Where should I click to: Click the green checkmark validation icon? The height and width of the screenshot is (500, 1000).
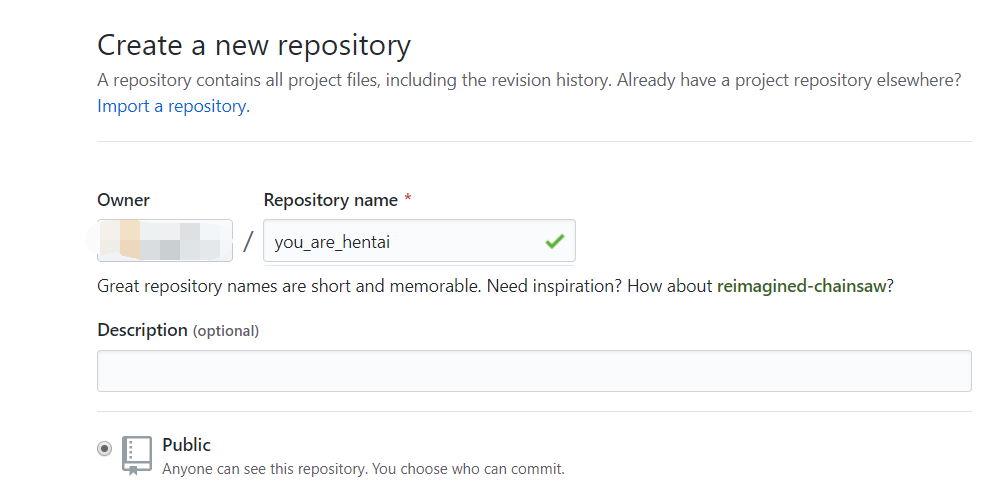(554, 241)
